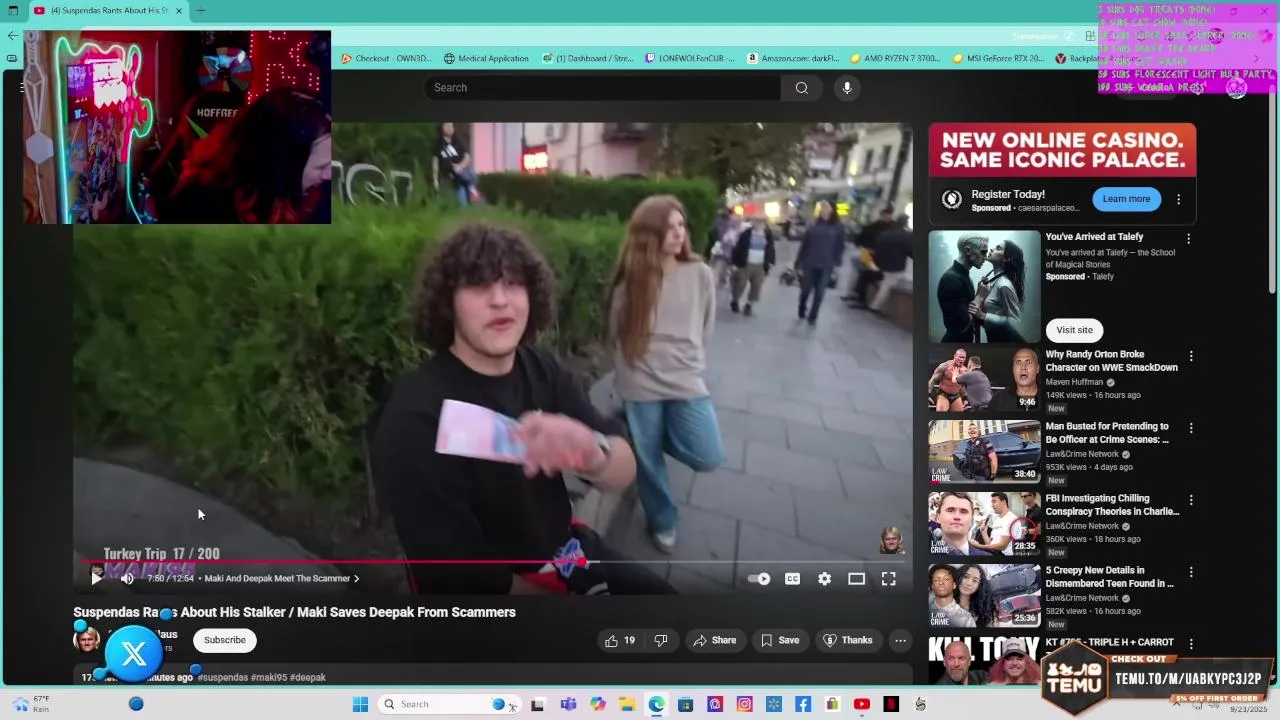Save the video to a playlist
Screen dimensions: 1280x720
click(779, 640)
